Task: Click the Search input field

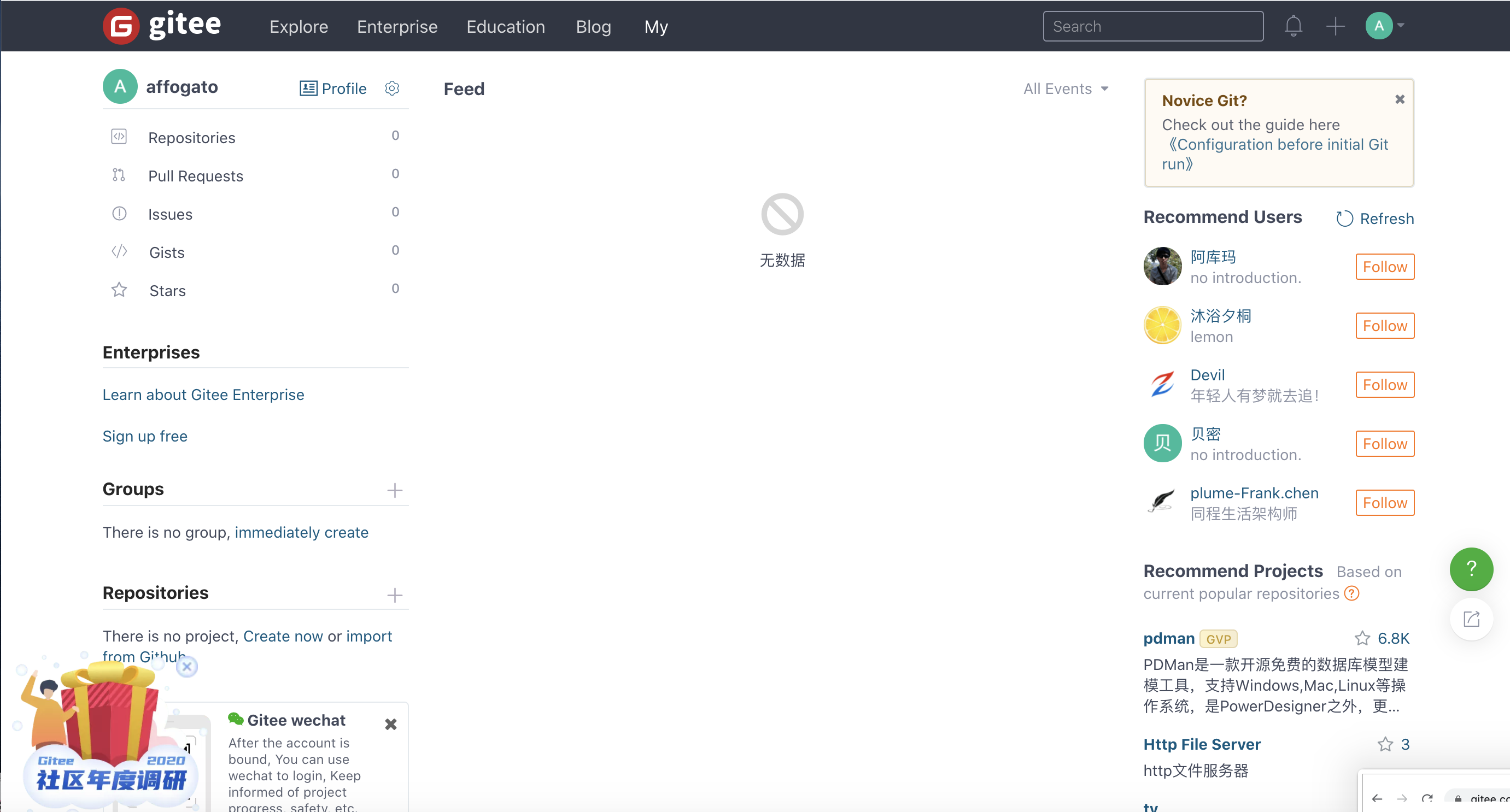Action: (1152, 26)
